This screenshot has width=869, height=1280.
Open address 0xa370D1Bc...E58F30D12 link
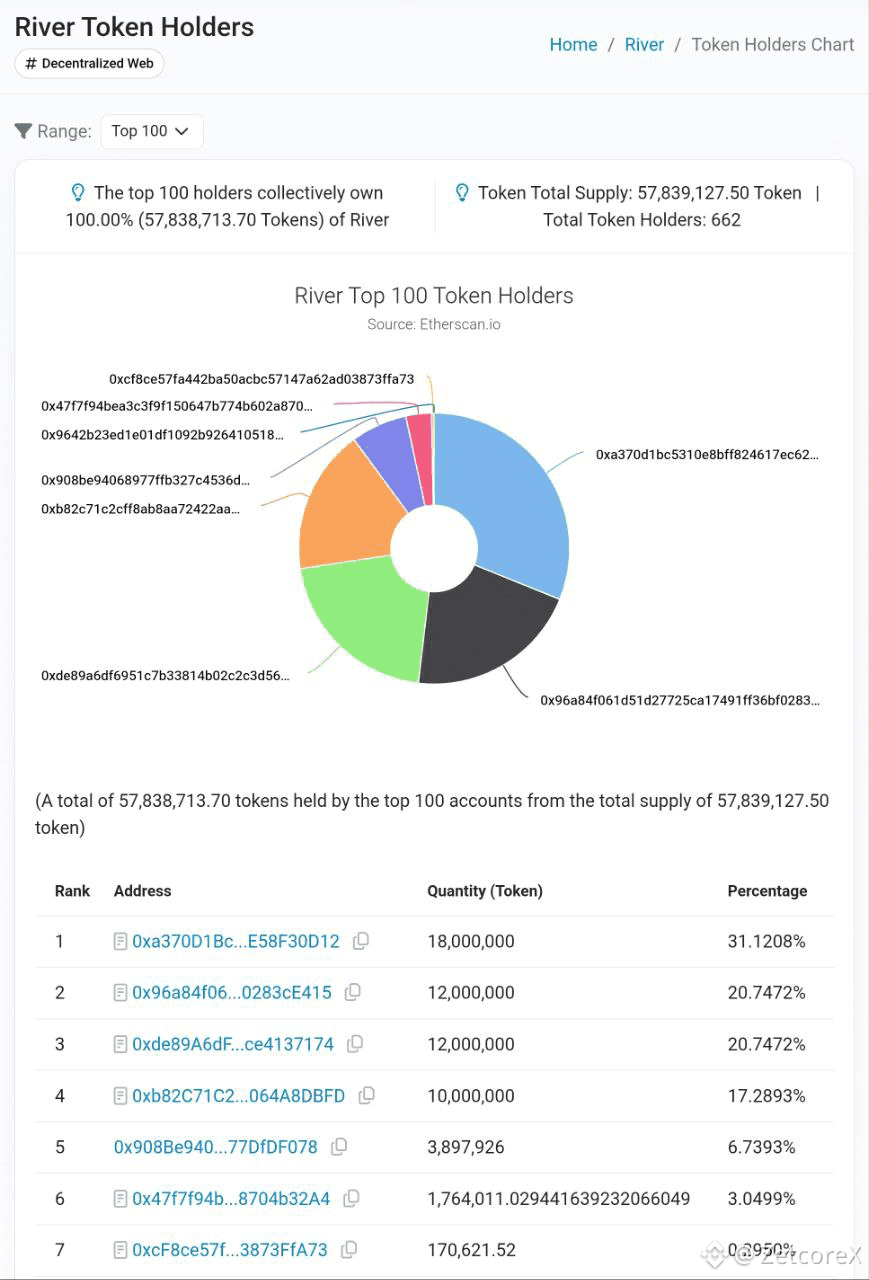235,942
